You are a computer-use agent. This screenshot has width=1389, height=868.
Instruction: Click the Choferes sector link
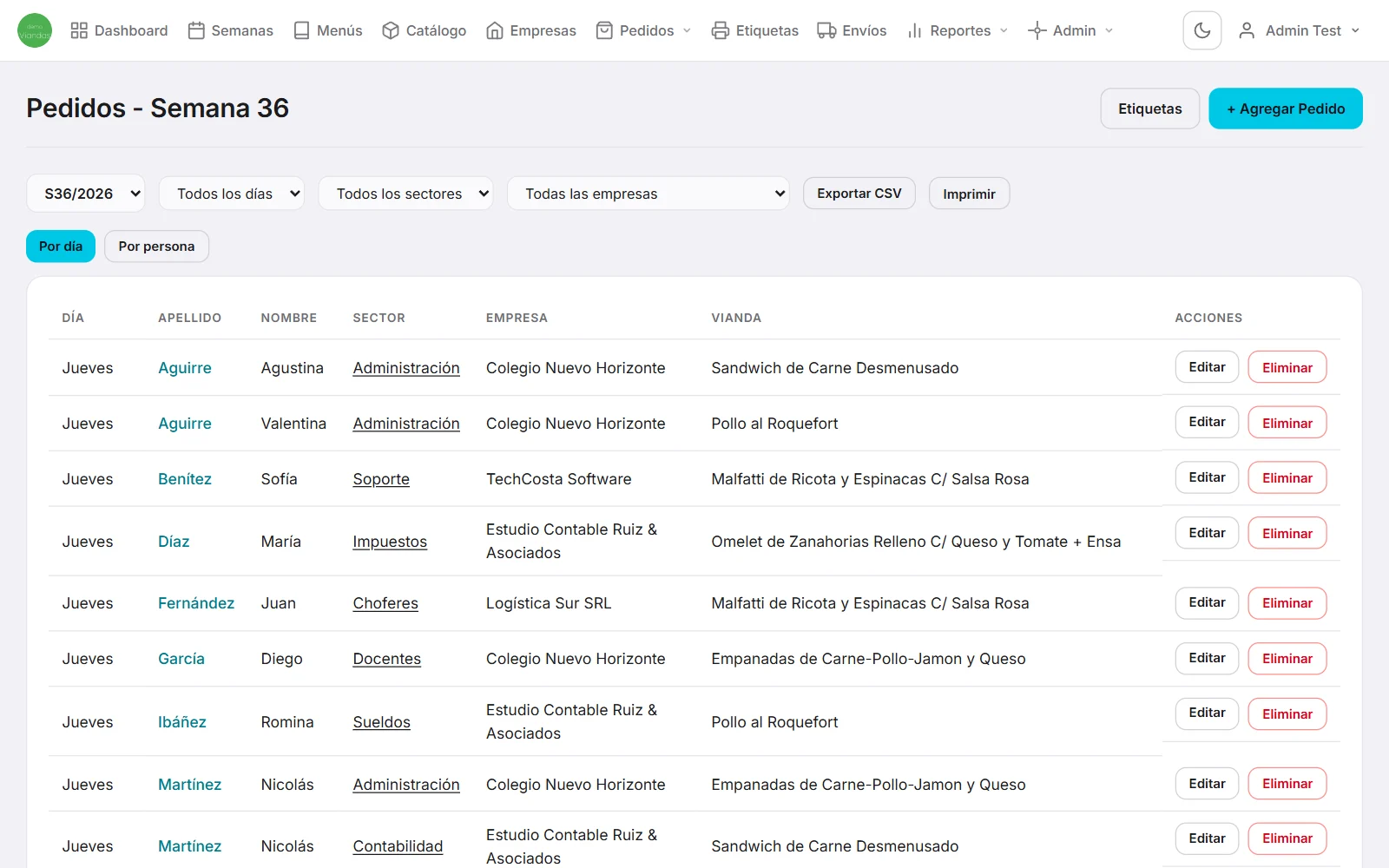[385, 603]
